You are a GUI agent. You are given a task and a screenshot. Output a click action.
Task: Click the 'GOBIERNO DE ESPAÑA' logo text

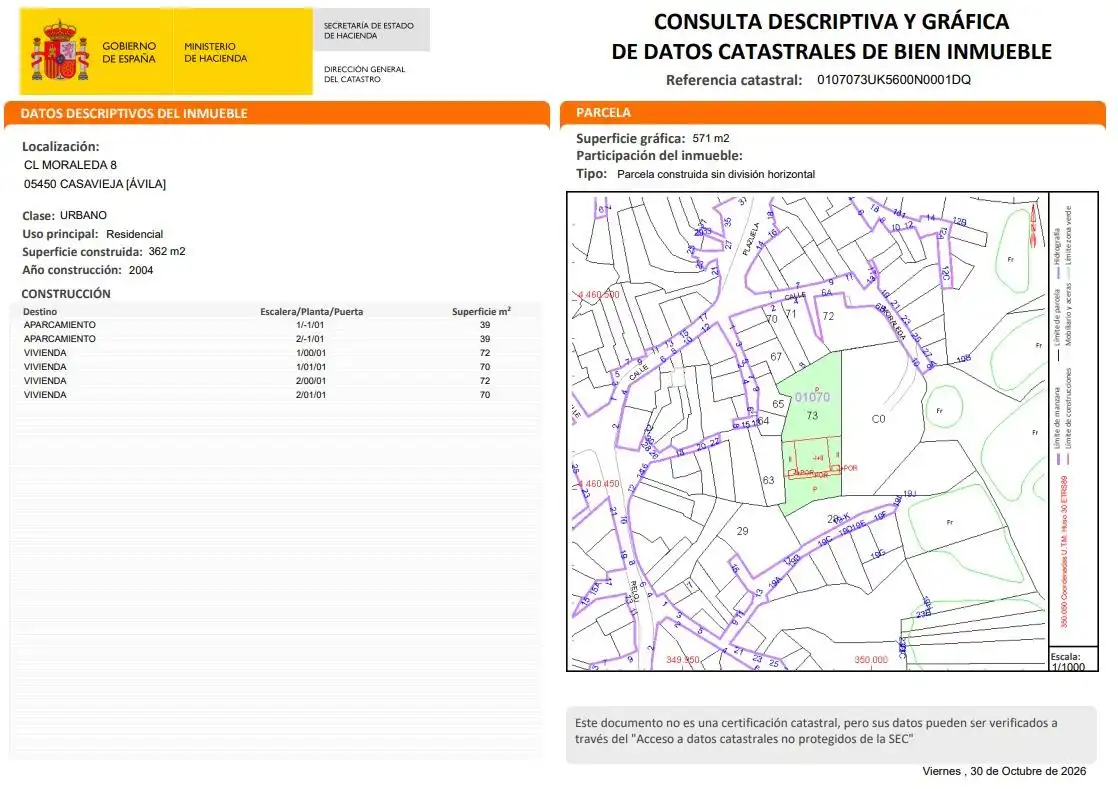pos(128,52)
